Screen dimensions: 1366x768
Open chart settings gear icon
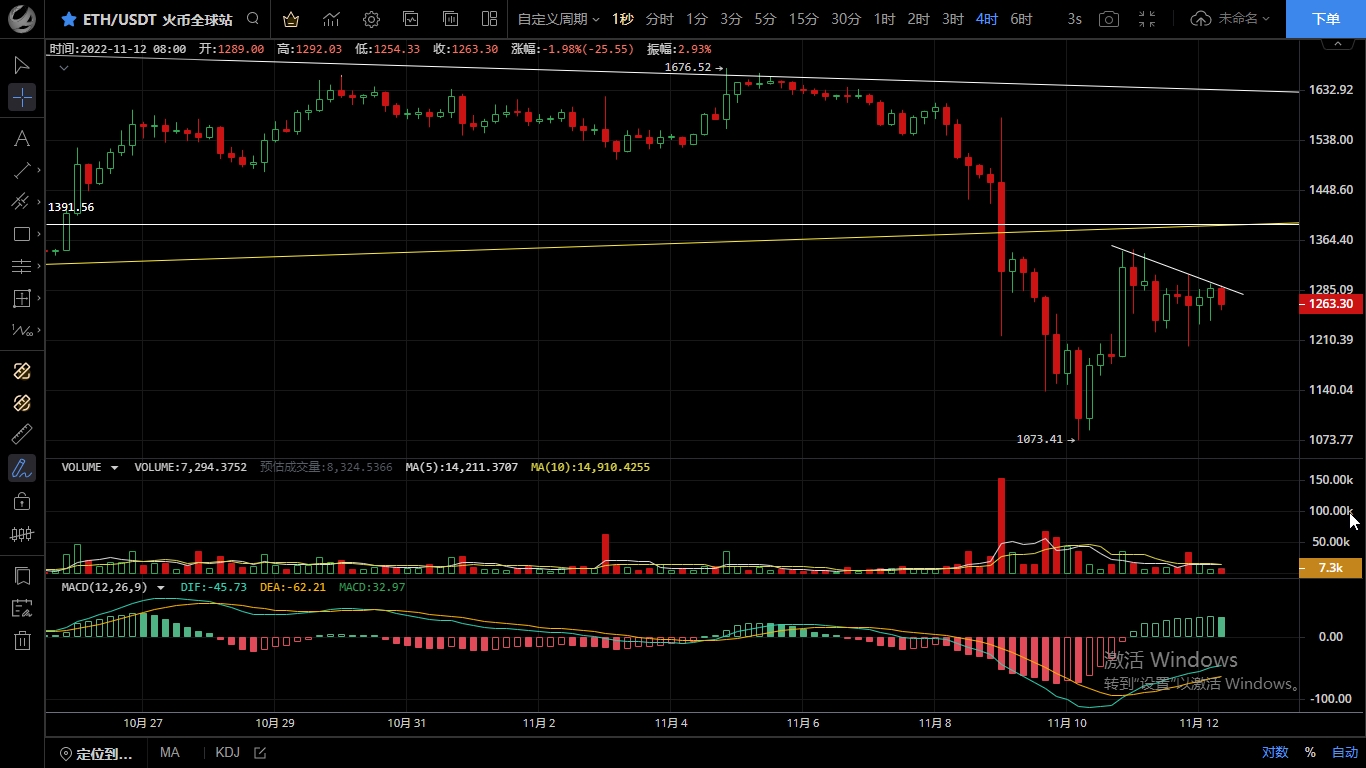(371, 19)
